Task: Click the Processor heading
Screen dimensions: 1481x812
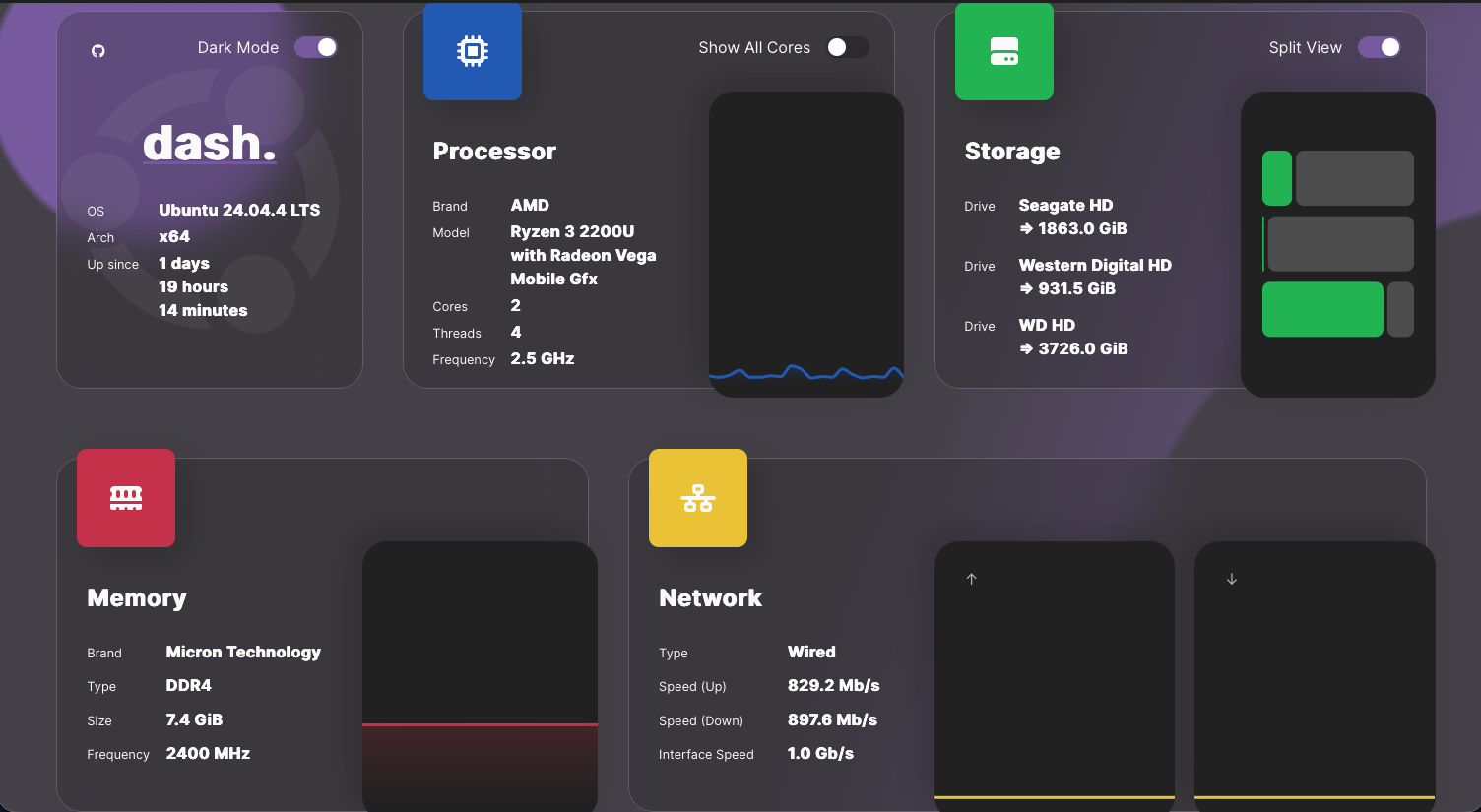Action: [x=494, y=151]
